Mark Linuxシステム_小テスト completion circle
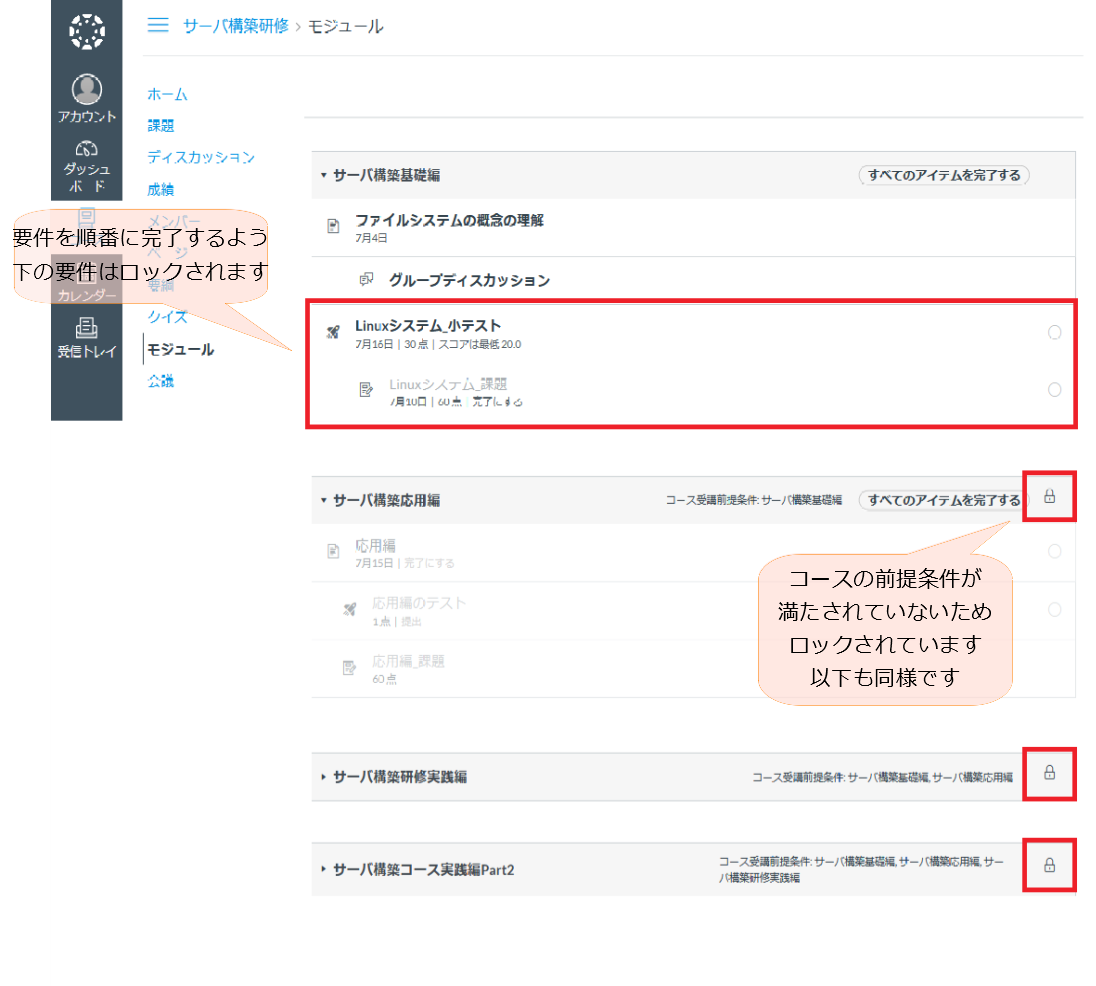Image resolution: width=1096 pixels, height=986 pixels. 1055,333
